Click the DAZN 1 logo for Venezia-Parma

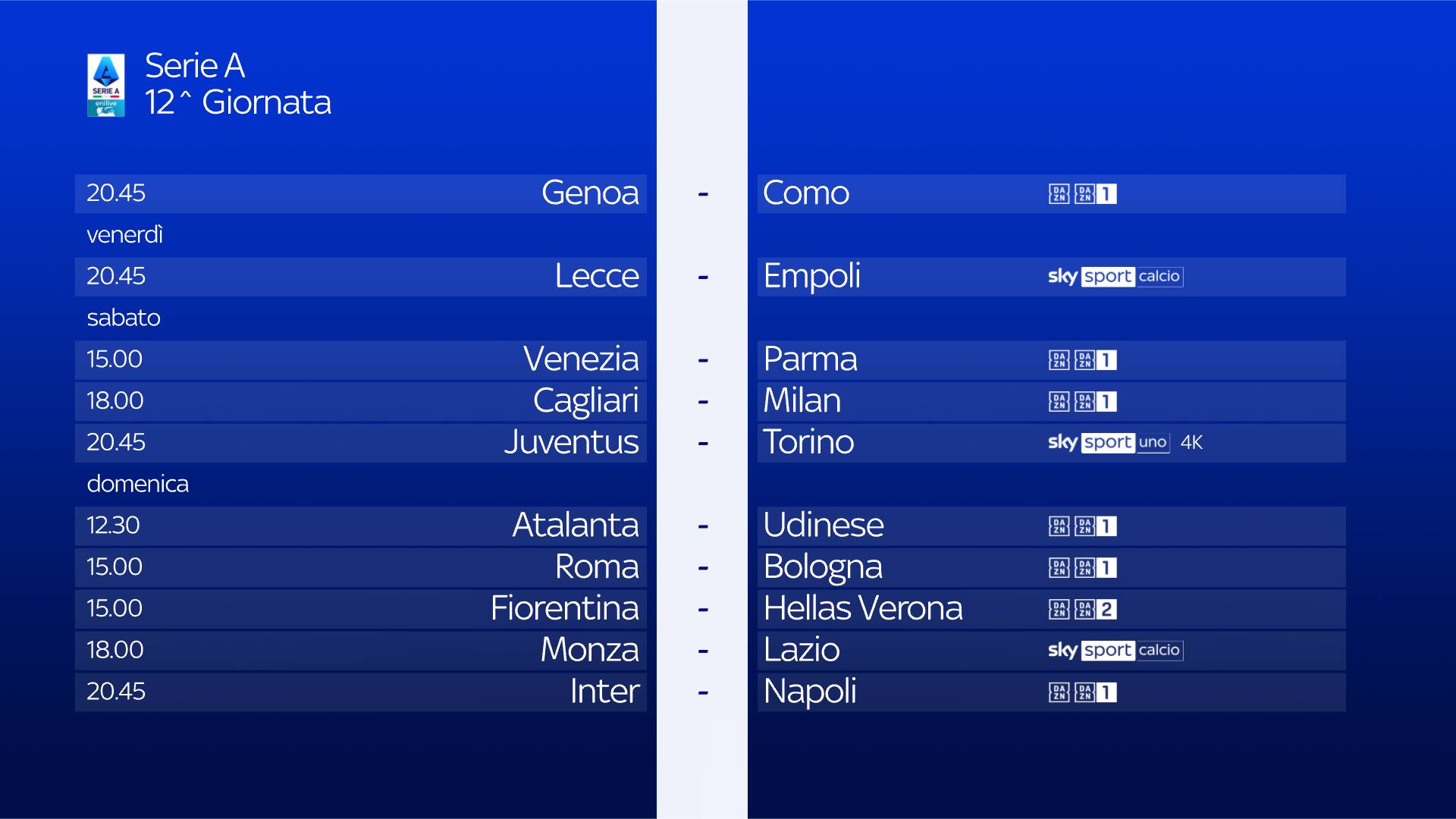(x=1082, y=360)
